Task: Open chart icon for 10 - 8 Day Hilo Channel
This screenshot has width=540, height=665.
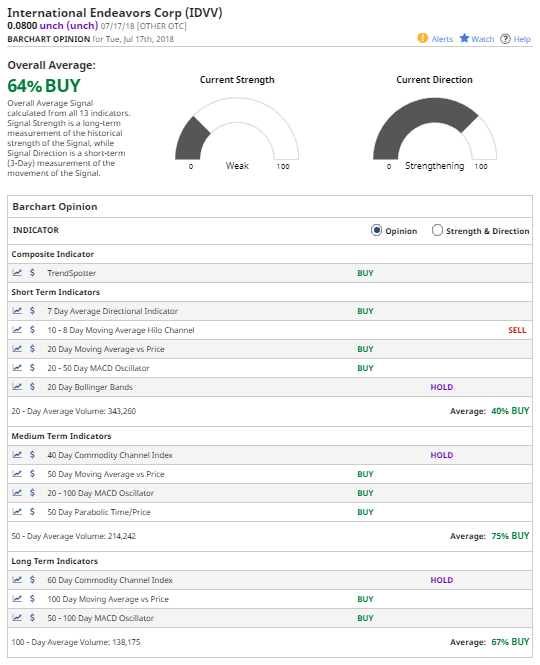Action: tap(17, 330)
